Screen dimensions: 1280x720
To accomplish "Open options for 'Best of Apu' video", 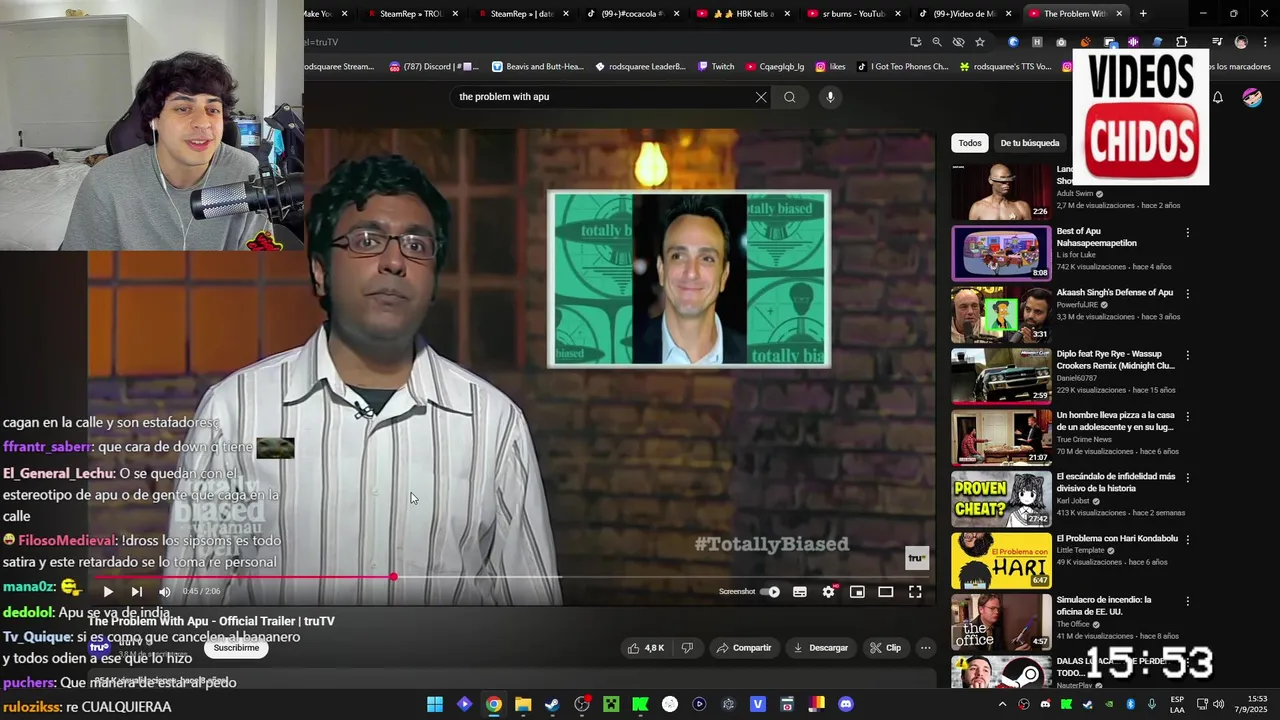I will (1188, 232).
